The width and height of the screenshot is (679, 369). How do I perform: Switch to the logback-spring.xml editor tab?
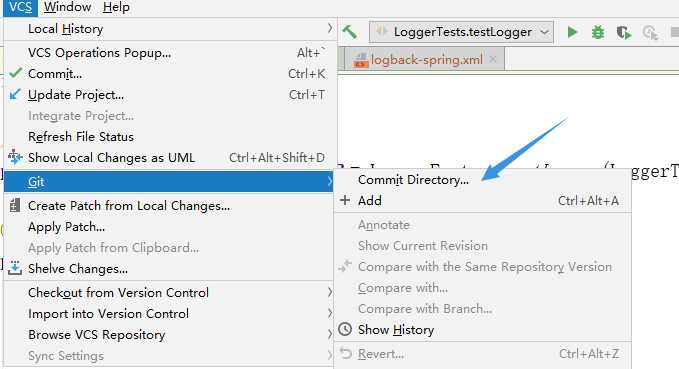pyautogui.click(x=427, y=60)
